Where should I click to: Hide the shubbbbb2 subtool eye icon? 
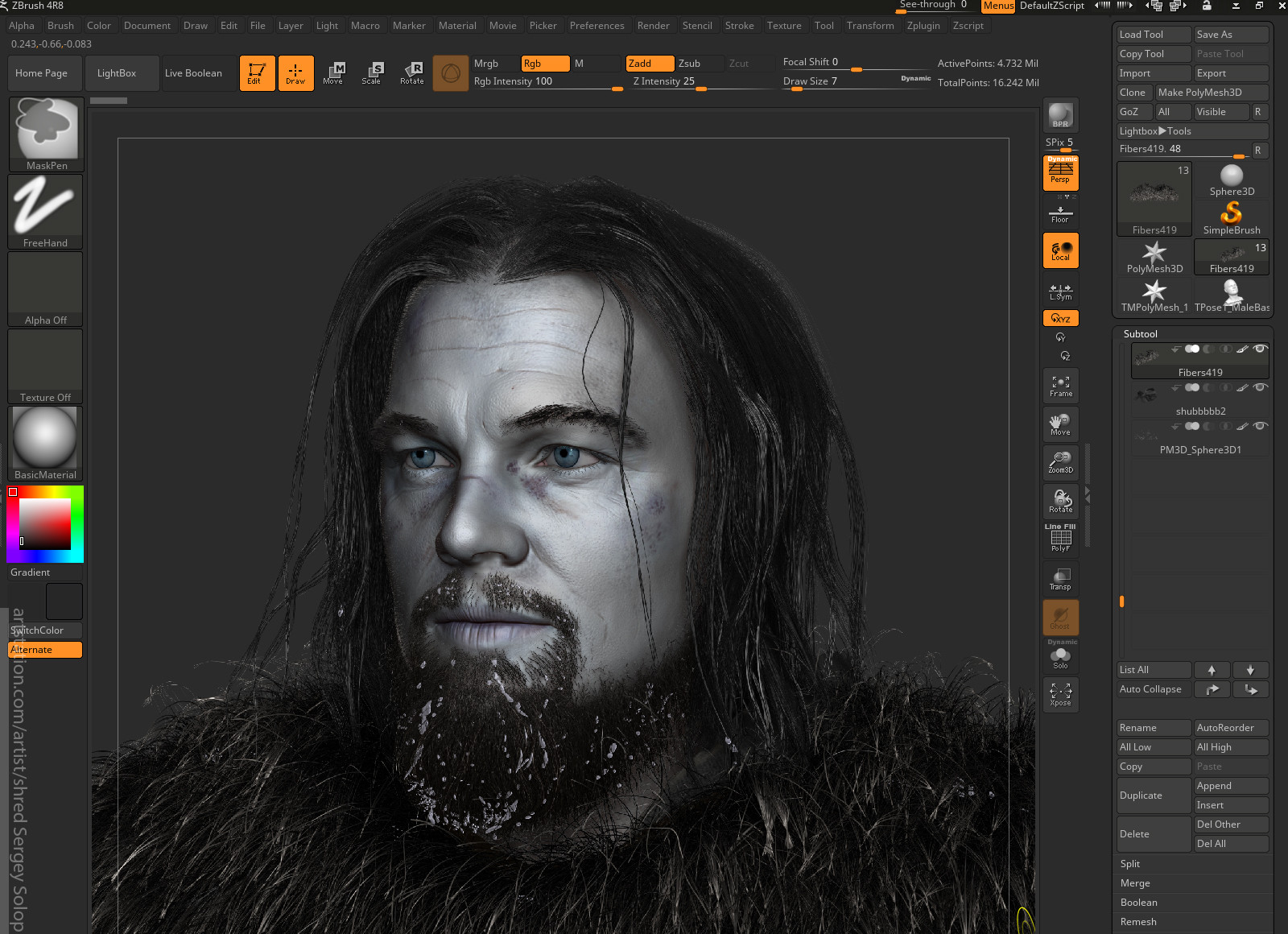(1261, 387)
